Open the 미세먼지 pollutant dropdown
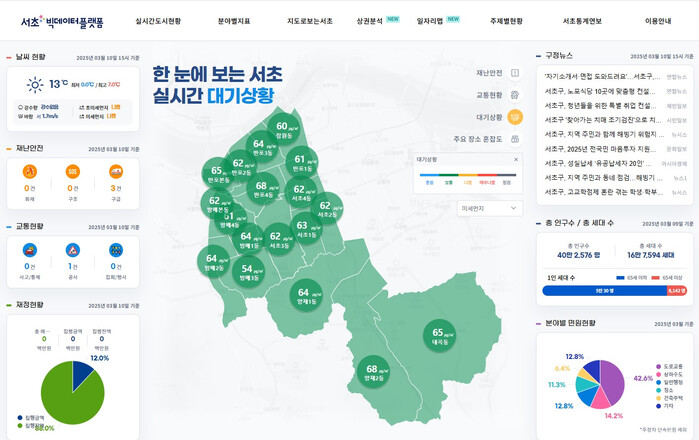The width and height of the screenshot is (699, 440). click(487, 208)
